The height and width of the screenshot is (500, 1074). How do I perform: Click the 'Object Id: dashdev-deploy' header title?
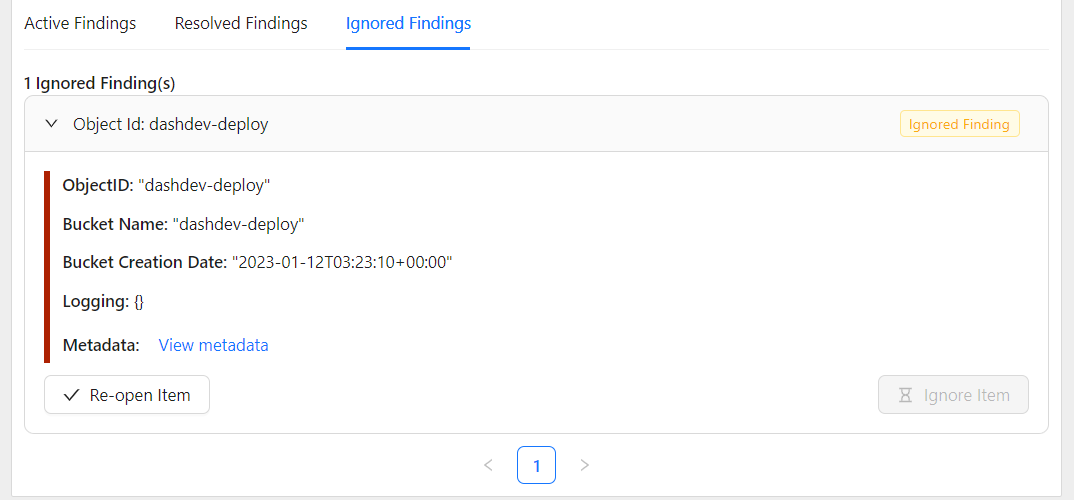[170, 124]
